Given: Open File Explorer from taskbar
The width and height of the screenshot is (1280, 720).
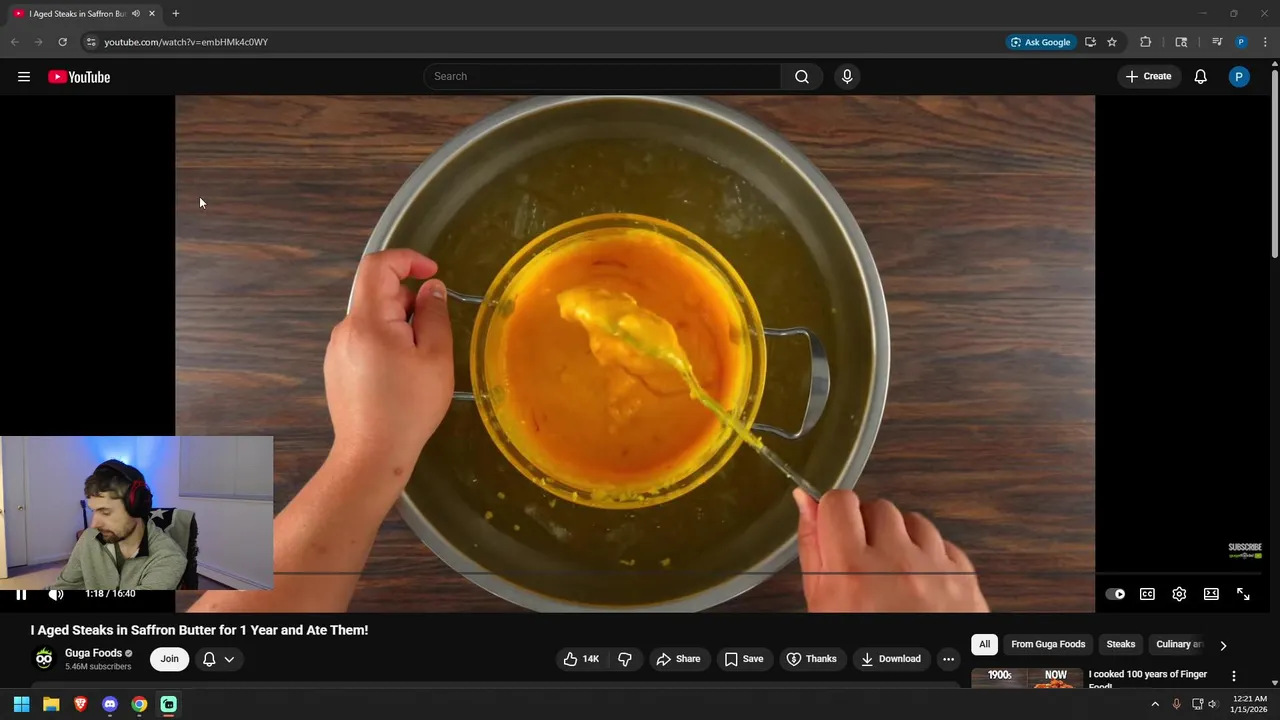Looking at the screenshot, I should tap(51, 704).
